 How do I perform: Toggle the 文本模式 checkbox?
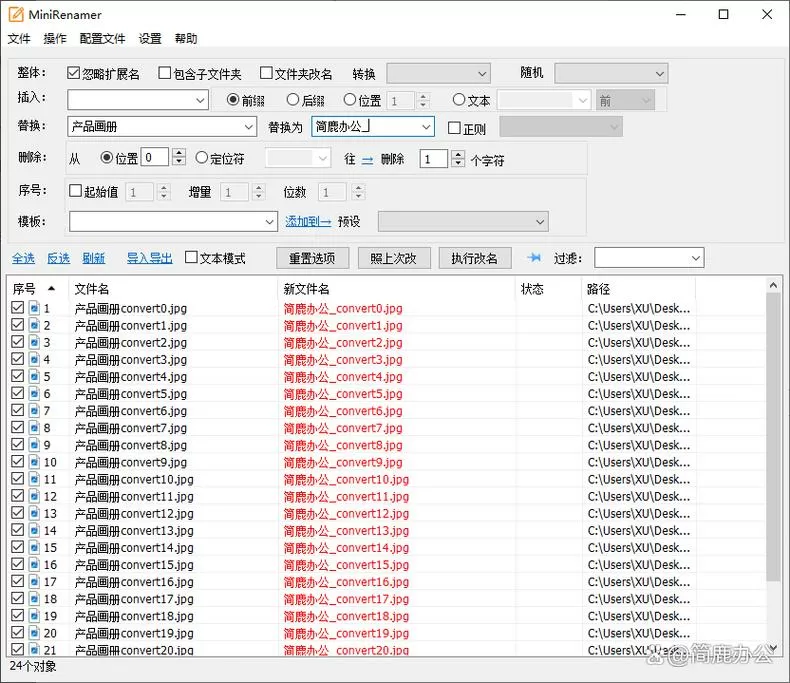pos(191,257)
